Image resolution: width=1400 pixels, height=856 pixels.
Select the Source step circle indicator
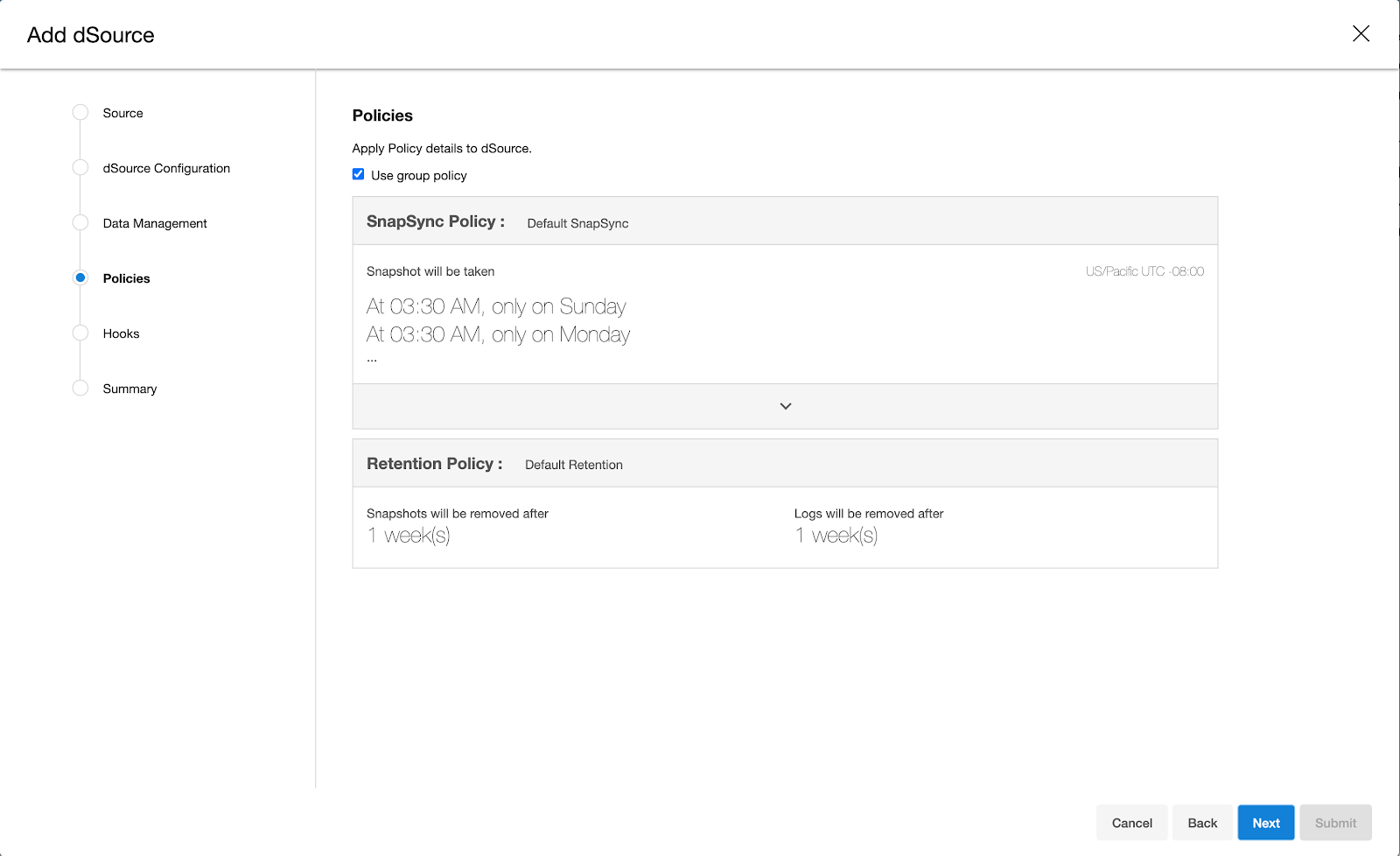pyautogui.click(x=80, y=112)
